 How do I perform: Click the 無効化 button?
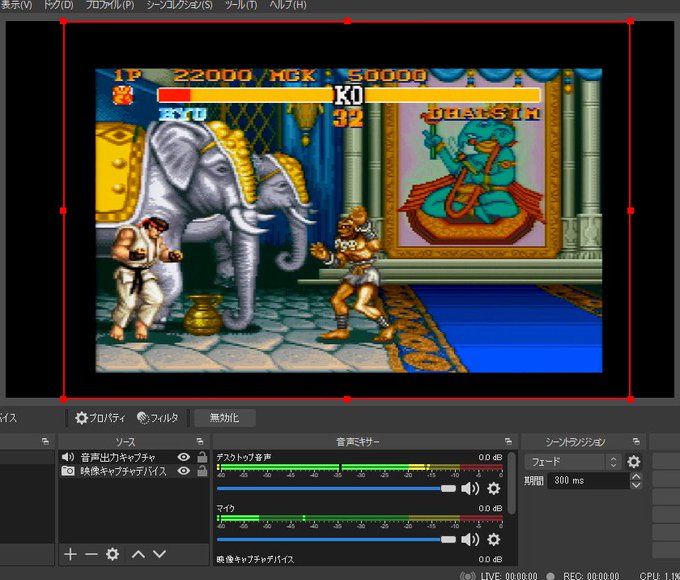[225, 418]
